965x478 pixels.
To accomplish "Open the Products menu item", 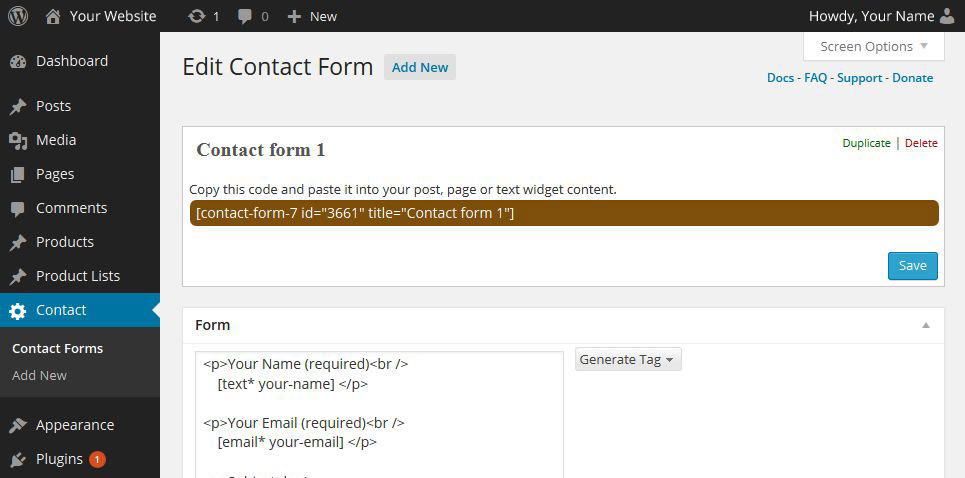I will coord(64,242).
